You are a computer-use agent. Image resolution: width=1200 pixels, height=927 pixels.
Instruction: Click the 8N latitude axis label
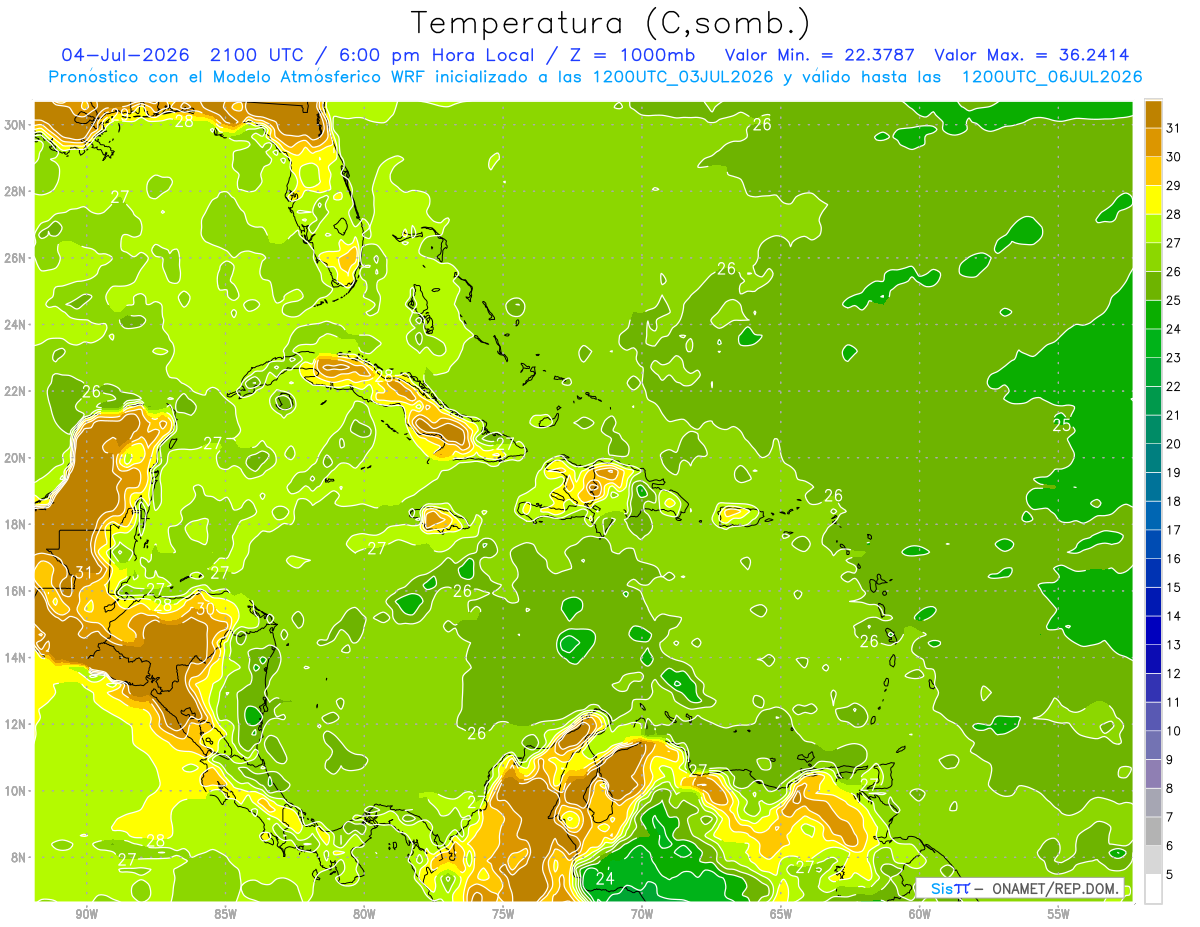[x=18, y=857]
